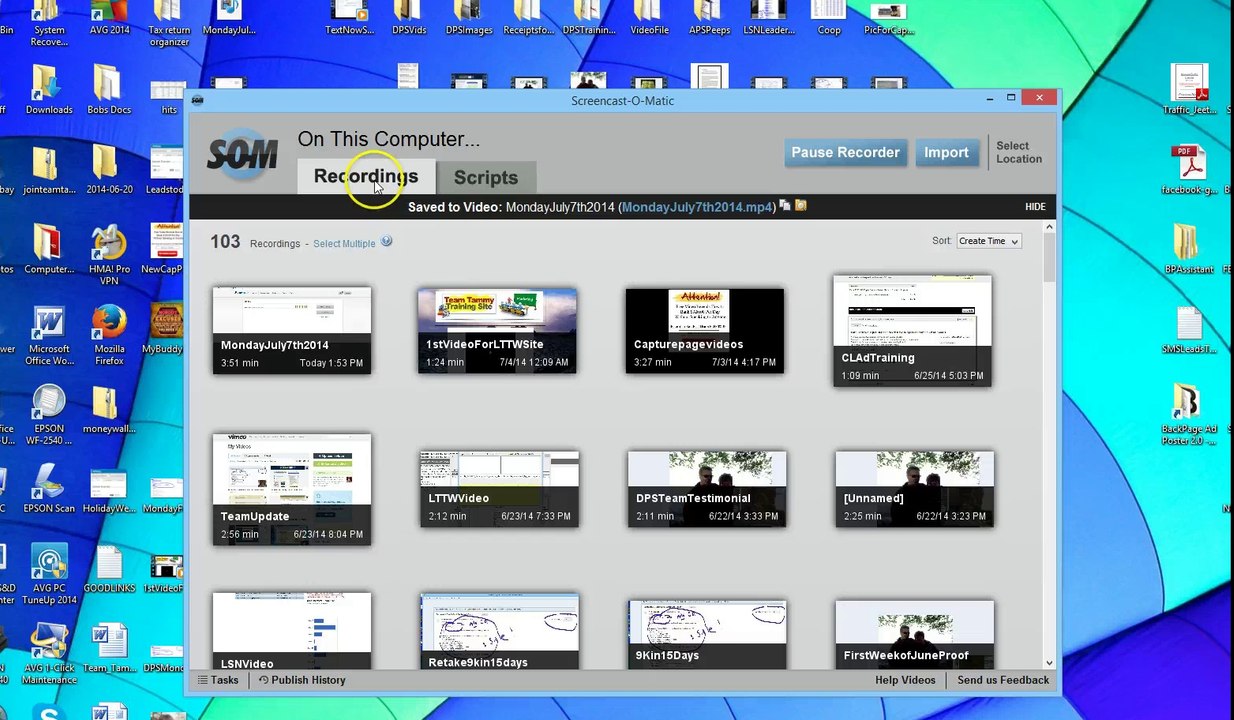Screen dimensions: 1234x720
Task: Open AVG 1-Click Maintenance icon
Action: pyautogui.click(x=49, y=655)
